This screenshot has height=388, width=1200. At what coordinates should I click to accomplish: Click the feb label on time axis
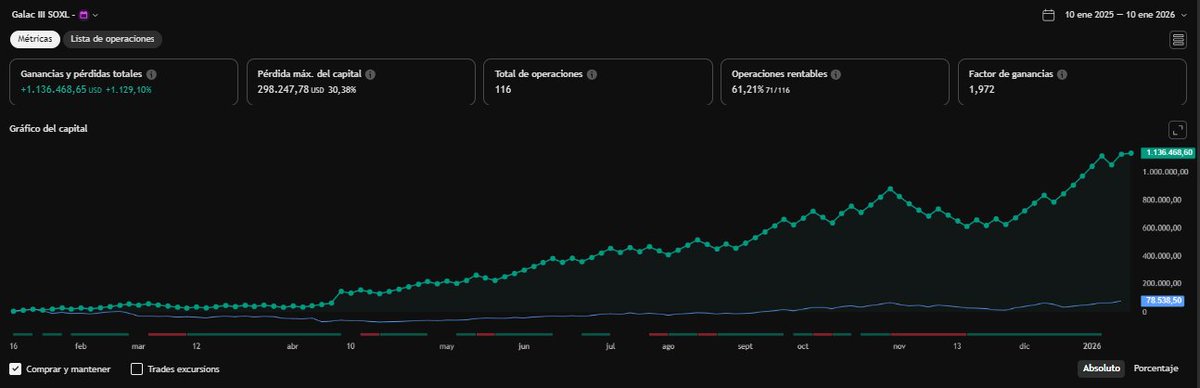(x=82, y=346)
